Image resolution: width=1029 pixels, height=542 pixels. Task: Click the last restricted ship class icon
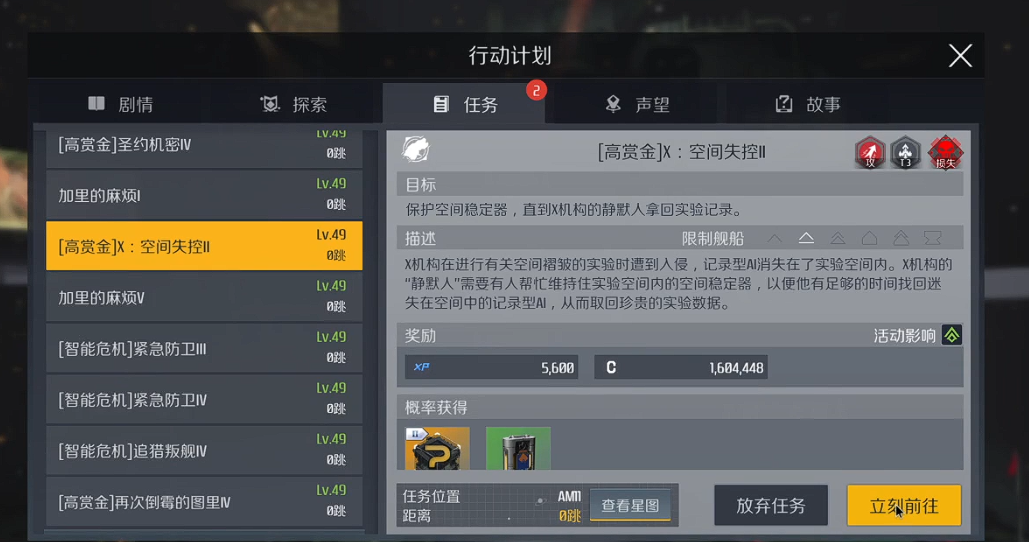pos(933,238)
